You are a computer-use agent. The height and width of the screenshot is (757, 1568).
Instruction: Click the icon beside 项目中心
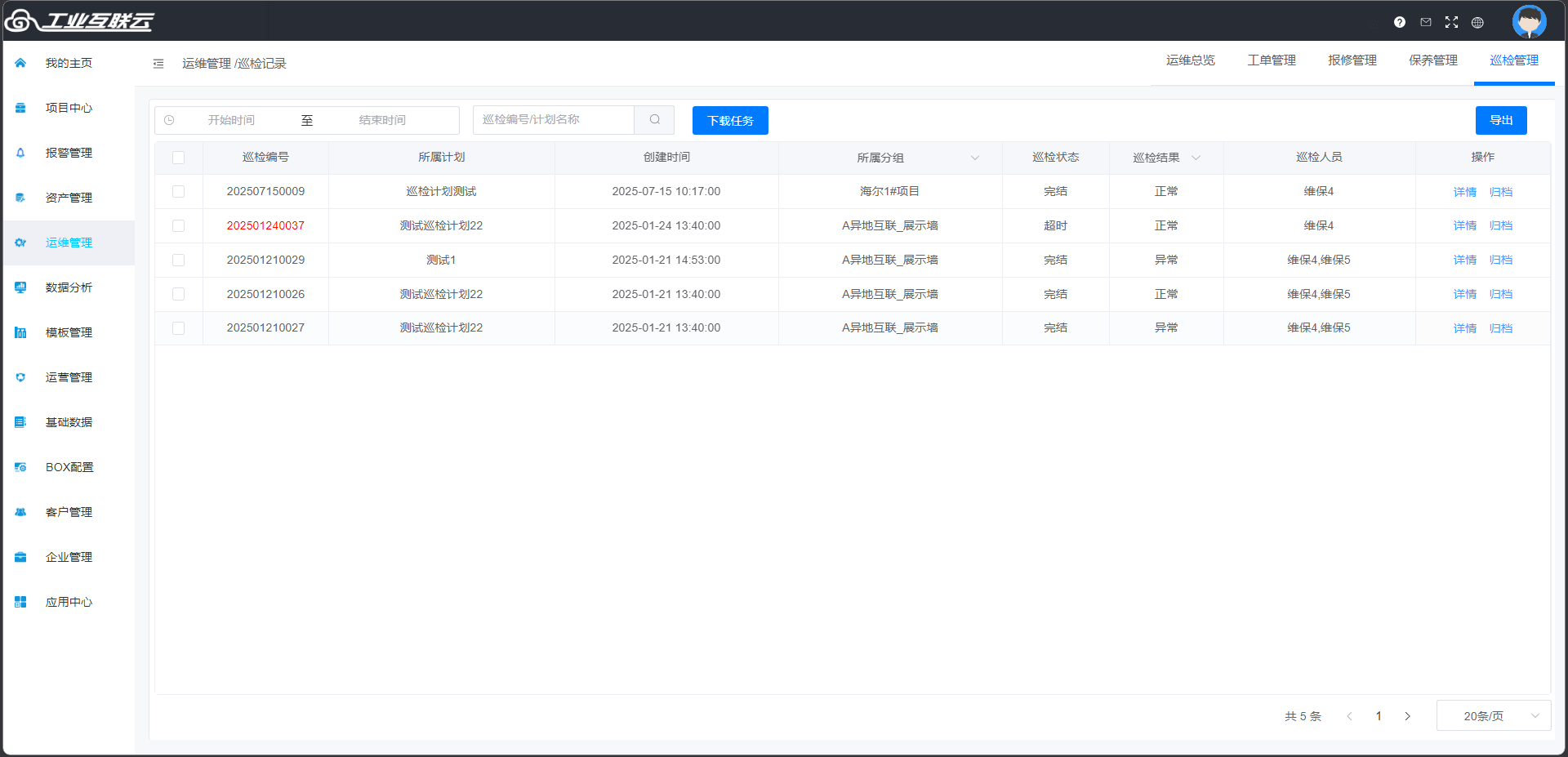(x=20, y=108)
